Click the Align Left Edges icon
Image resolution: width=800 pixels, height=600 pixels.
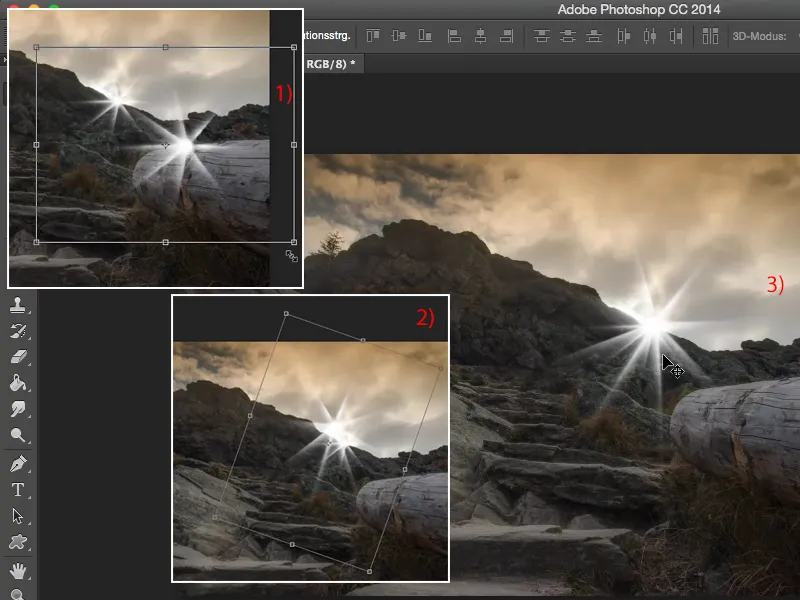pyautogui.click(x=454, y=36)
